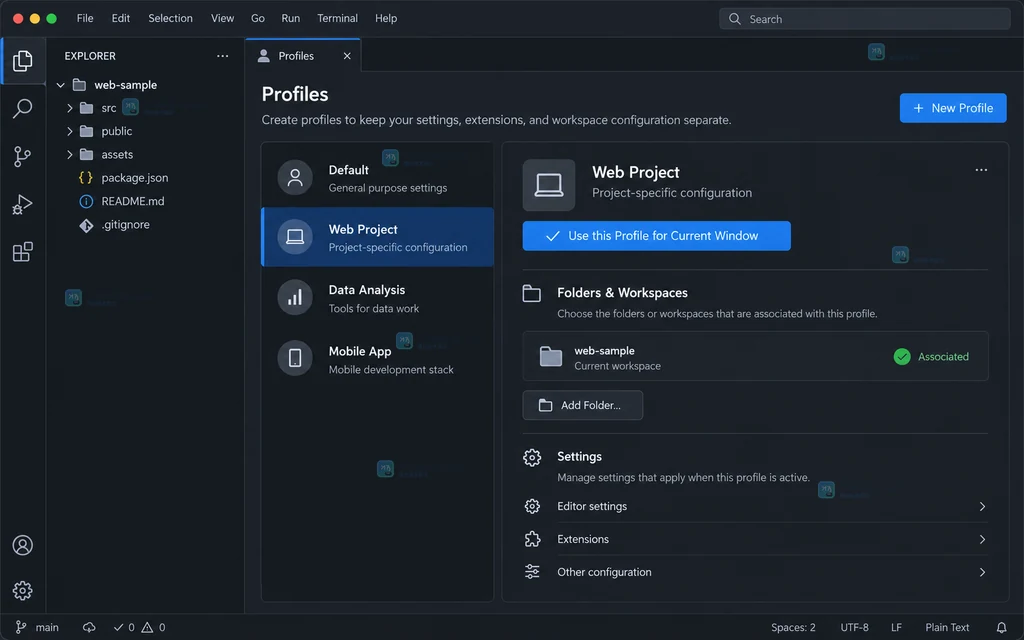Click the Explorer more actions ellipsis
Viewport: 1024px width, 640px height.
click(223, 56)
